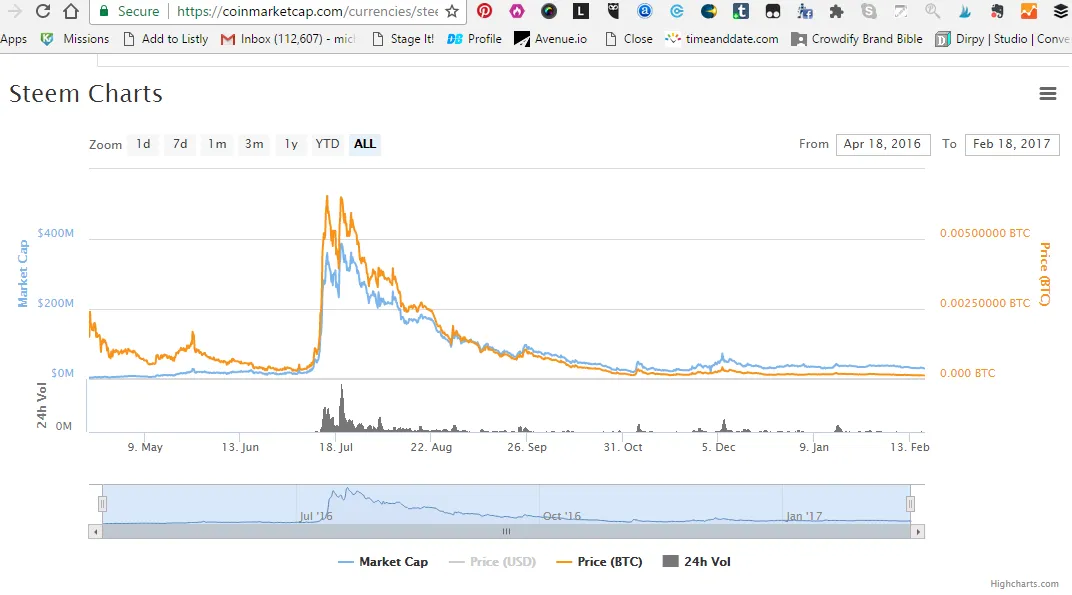Open the Highcharts.com credit link

tap(1024, 583)
